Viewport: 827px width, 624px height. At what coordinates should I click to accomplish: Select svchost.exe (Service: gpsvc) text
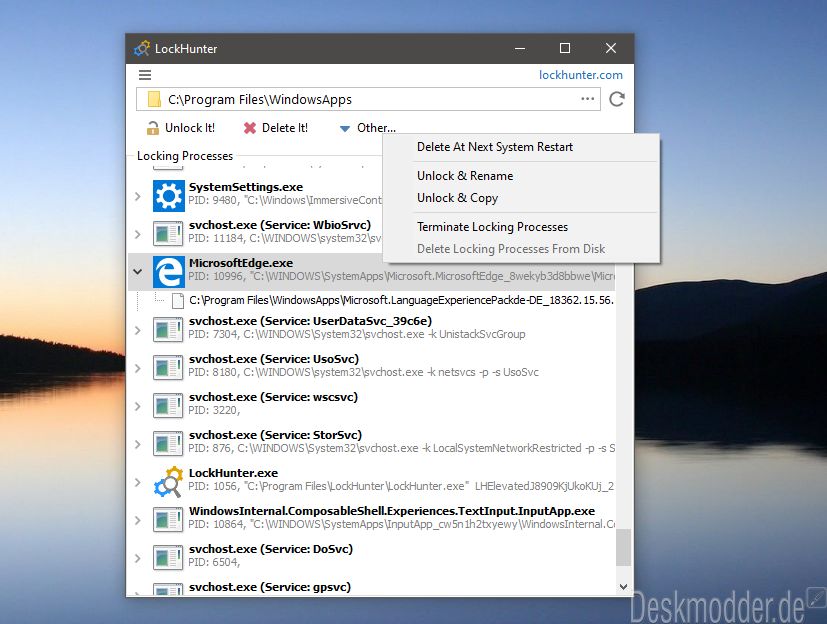click(270, 587)
